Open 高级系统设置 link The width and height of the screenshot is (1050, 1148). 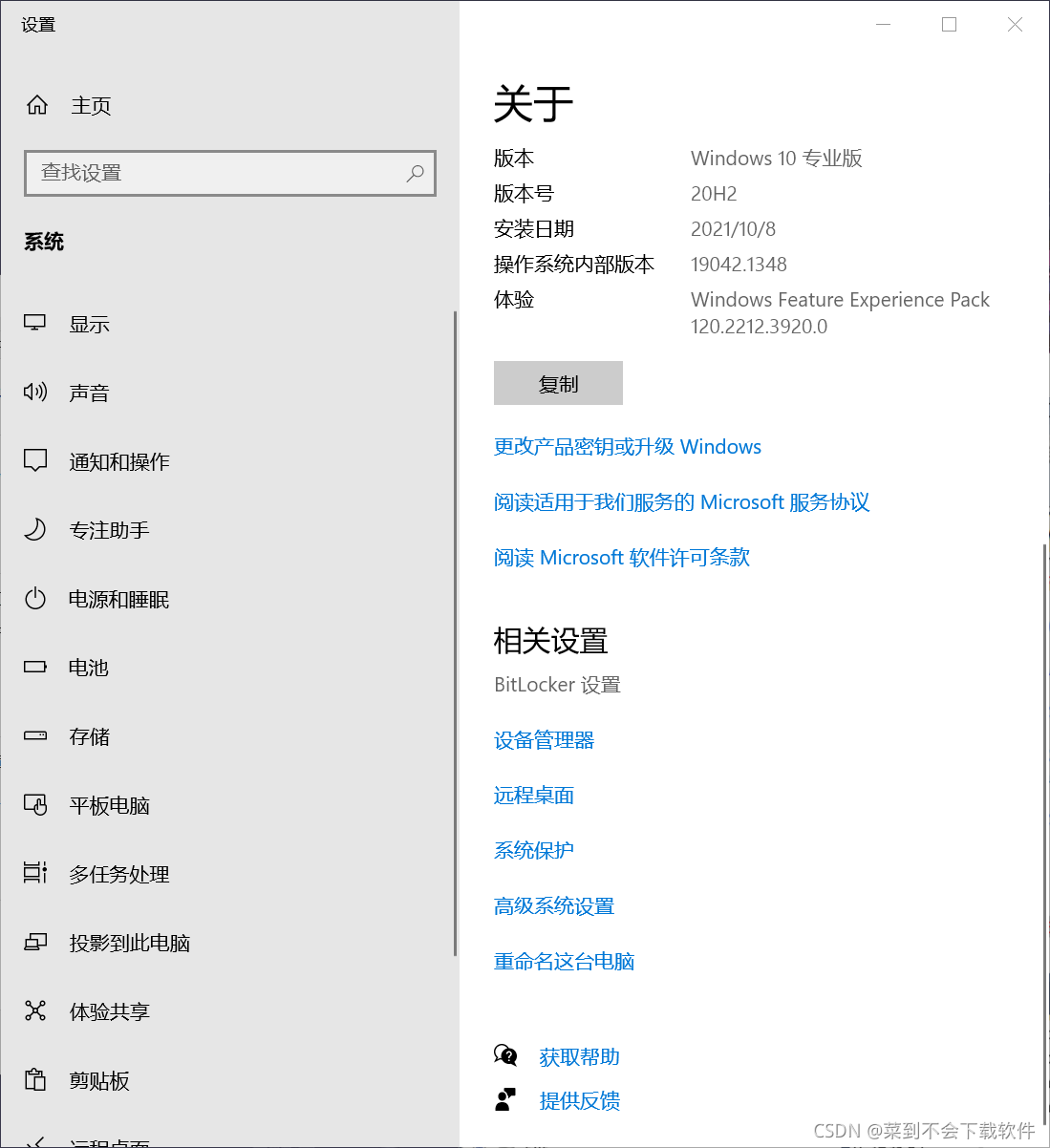coord(554,905)
